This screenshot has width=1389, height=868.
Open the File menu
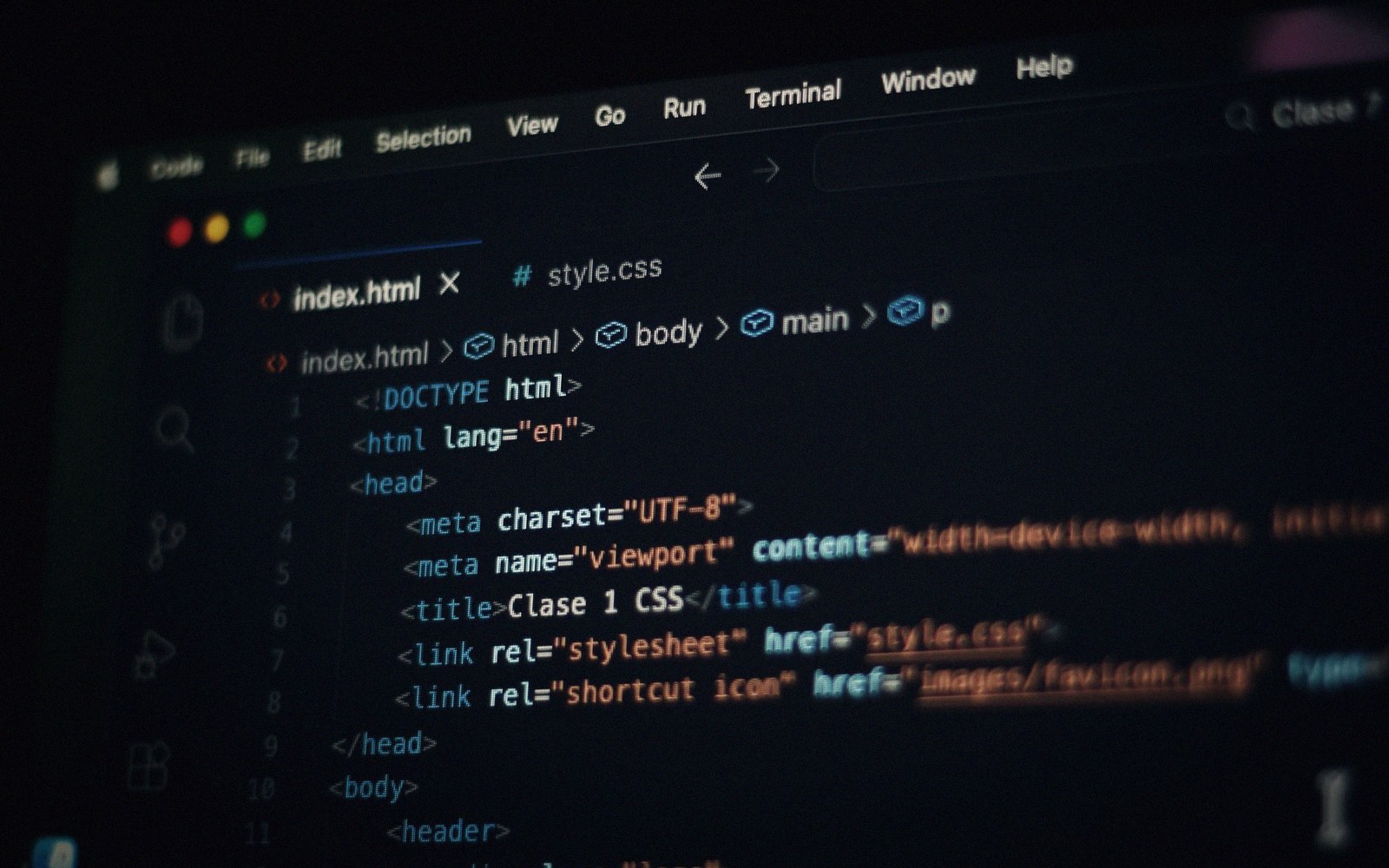(x=252, y=158)
